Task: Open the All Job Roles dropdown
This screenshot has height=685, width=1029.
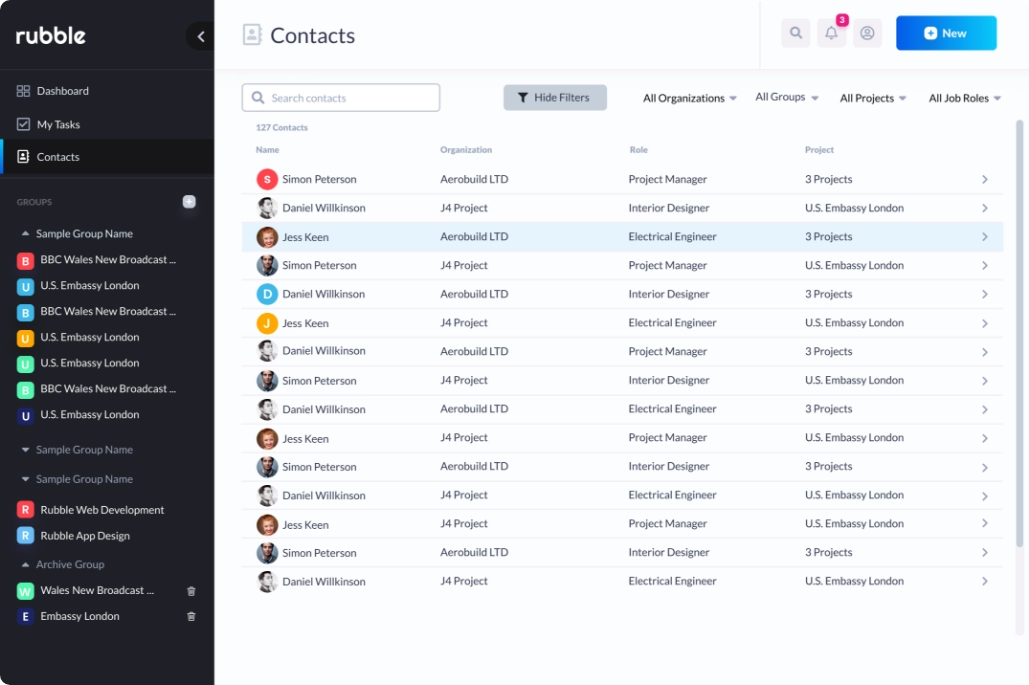Action: [x=963, y=98]
